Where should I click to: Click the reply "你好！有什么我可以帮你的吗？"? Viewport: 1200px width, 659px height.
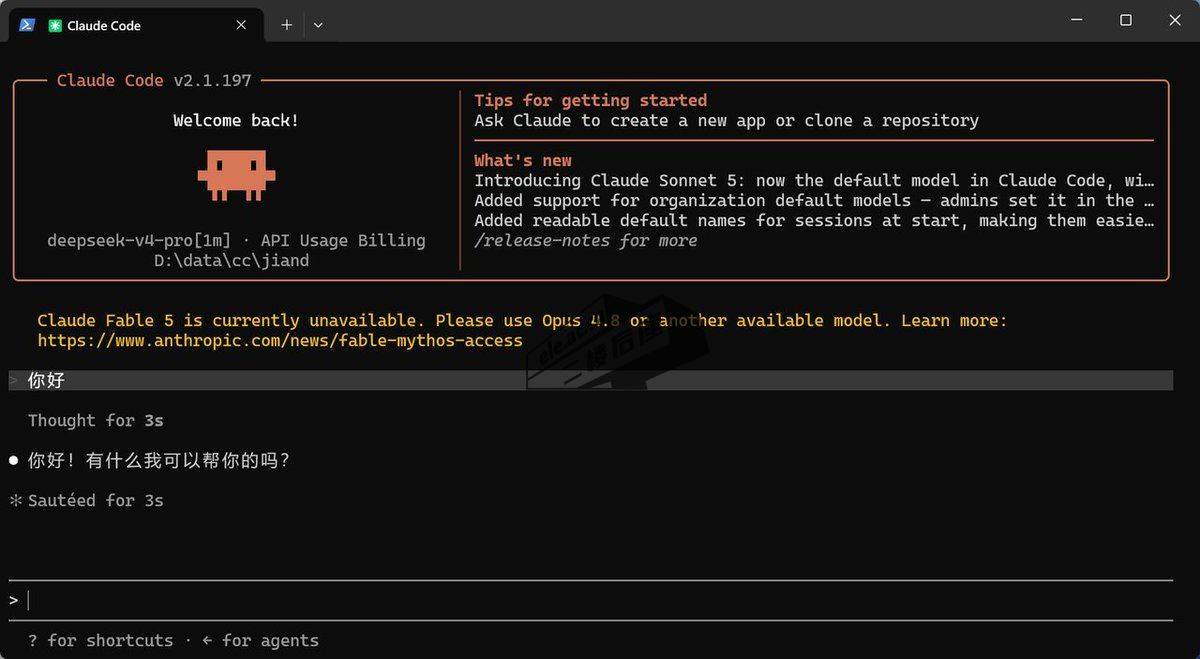[x=159, y=460]
